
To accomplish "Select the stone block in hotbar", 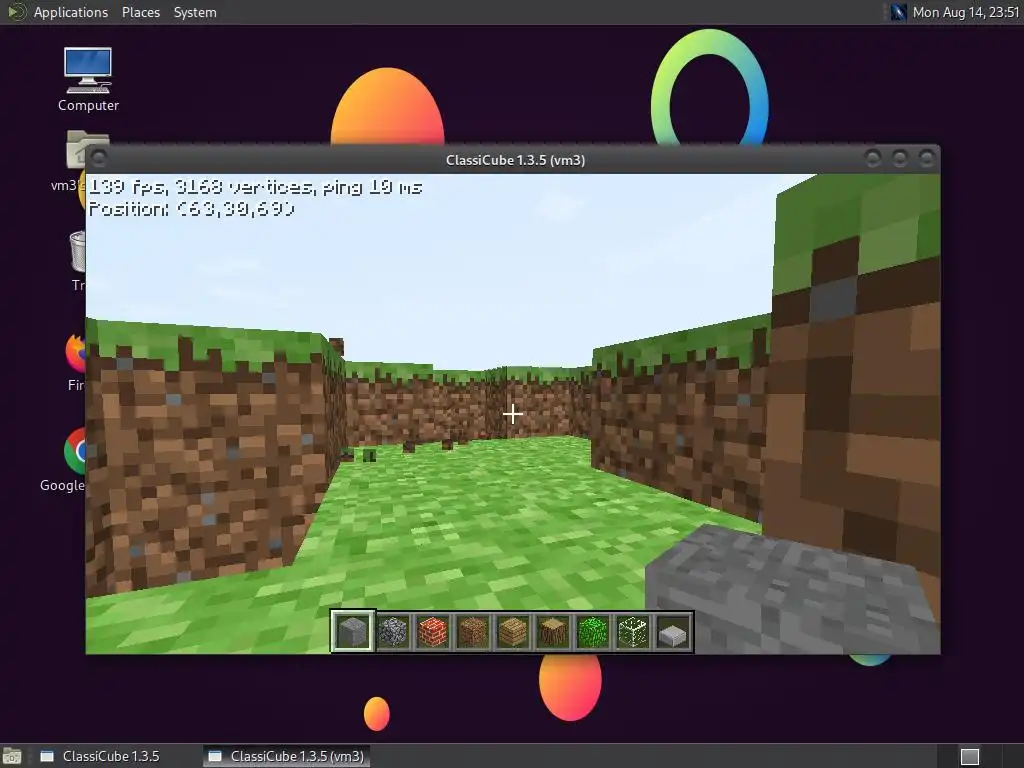I will click(x=353, y=632).
